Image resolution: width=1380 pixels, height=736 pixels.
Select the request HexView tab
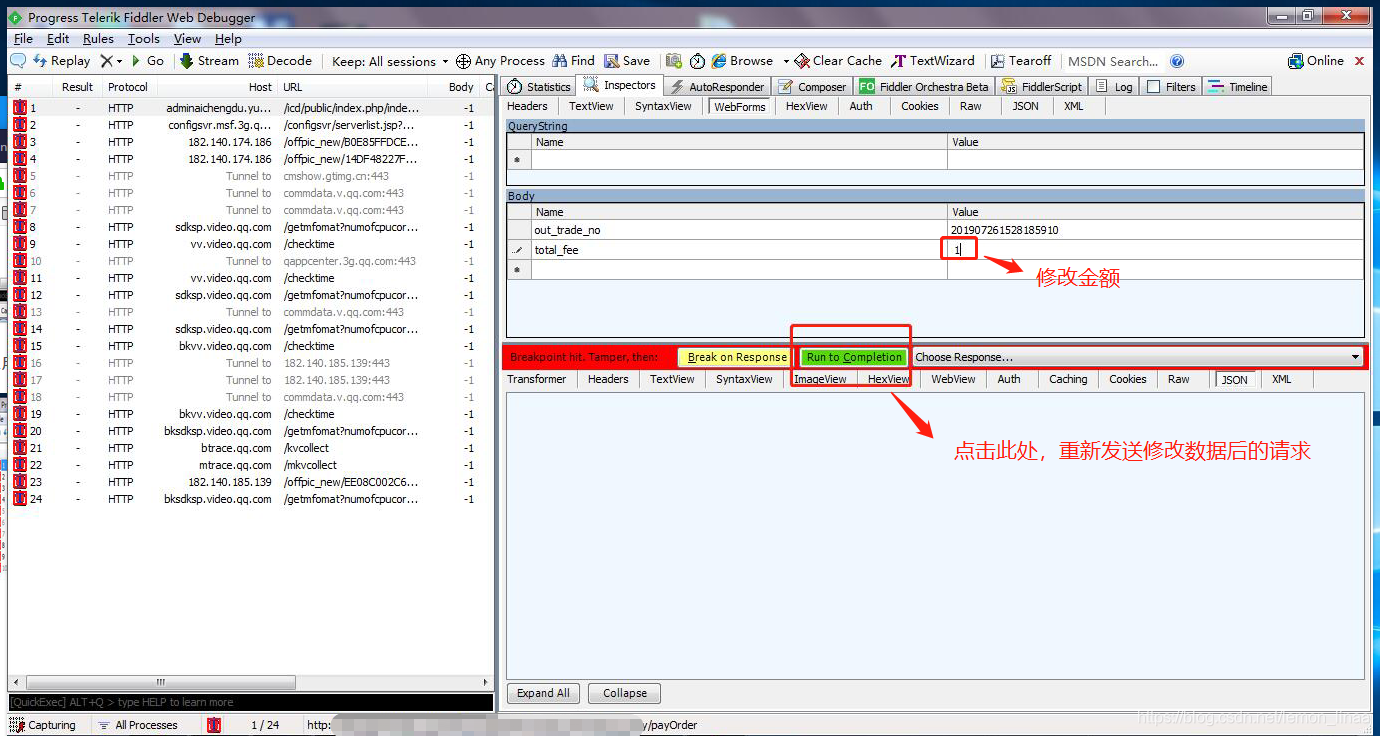pyautogui.click(x=806, y=106)
